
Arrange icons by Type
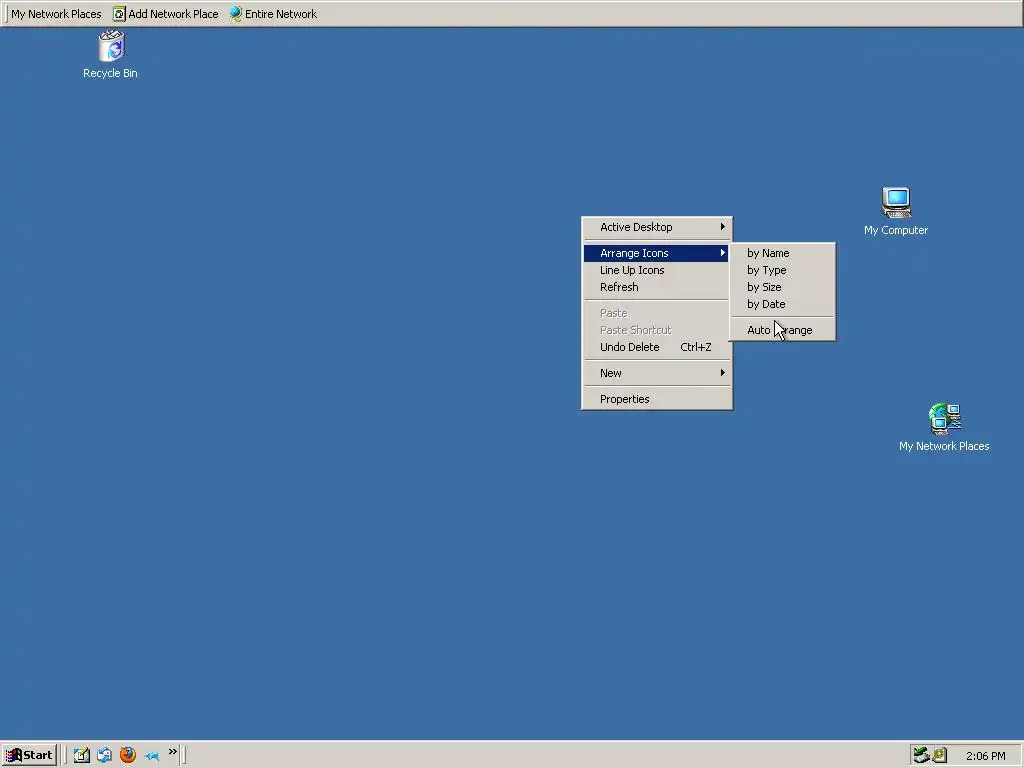pyautogui.click(x=782, y=270)
